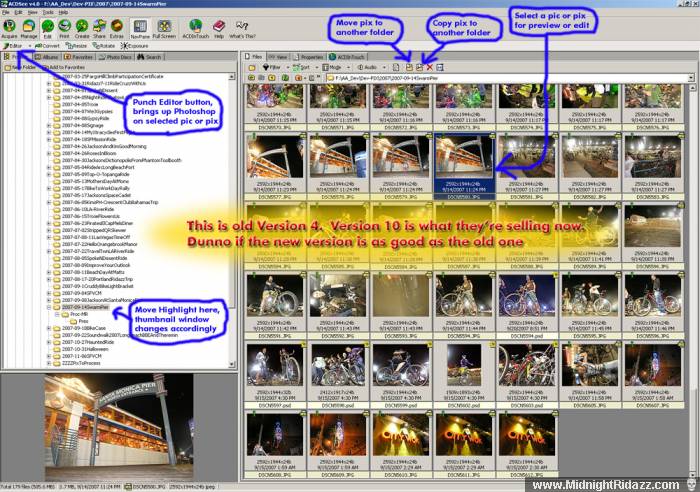
Task: Select the Edit icon in the main toolbar
Action: coord(47,29)
